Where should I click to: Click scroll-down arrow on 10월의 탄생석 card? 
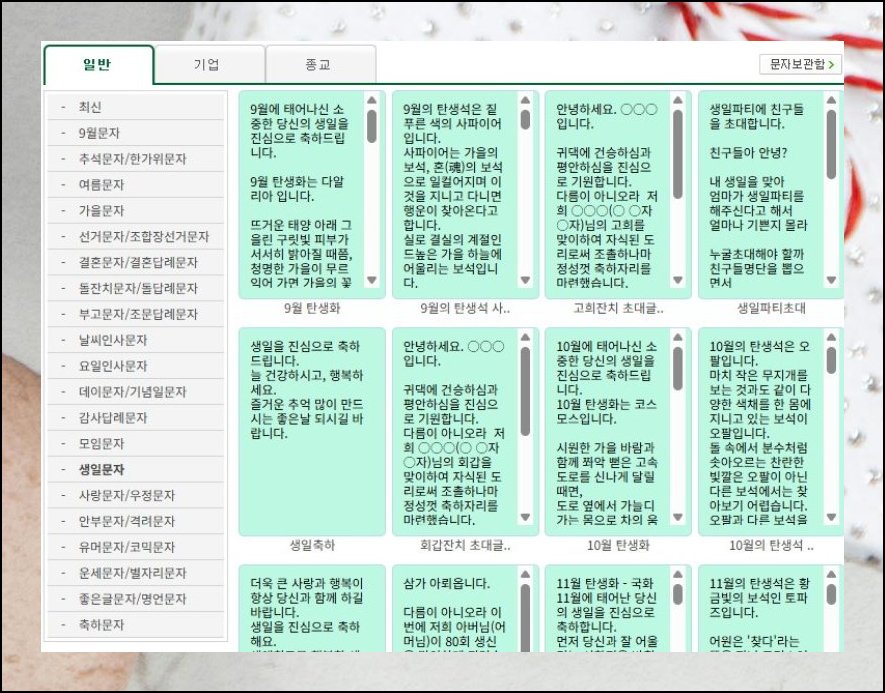point(831,517)
